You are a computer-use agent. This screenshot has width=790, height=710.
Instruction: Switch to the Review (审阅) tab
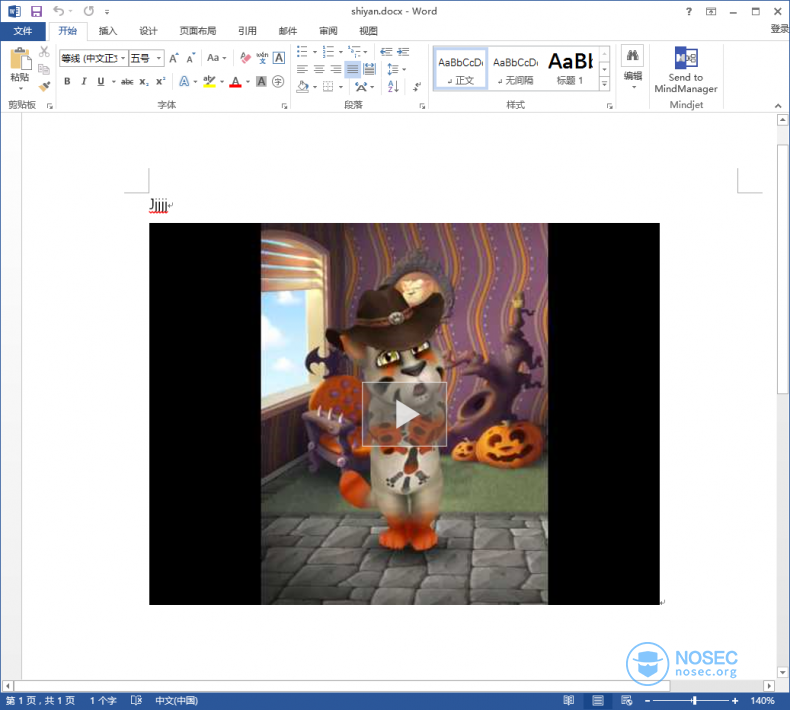[328, 31]
